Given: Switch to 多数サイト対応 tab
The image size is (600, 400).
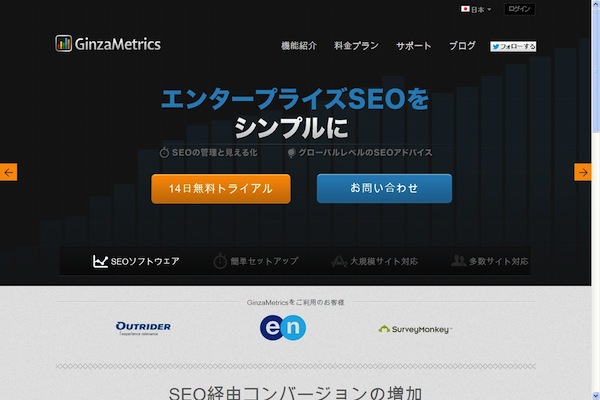Looking at the screenshot, I should pyautogui.click(x=490, y=261).
